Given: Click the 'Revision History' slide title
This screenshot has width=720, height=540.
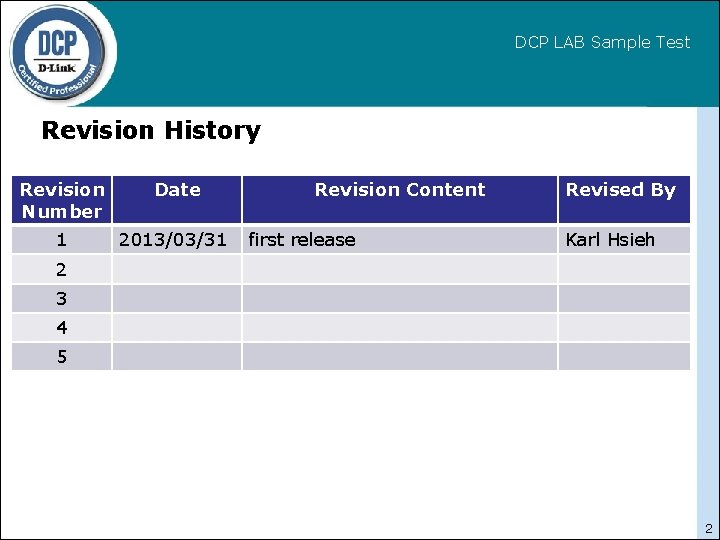Looking at the screenshot, I should [151, 130].
